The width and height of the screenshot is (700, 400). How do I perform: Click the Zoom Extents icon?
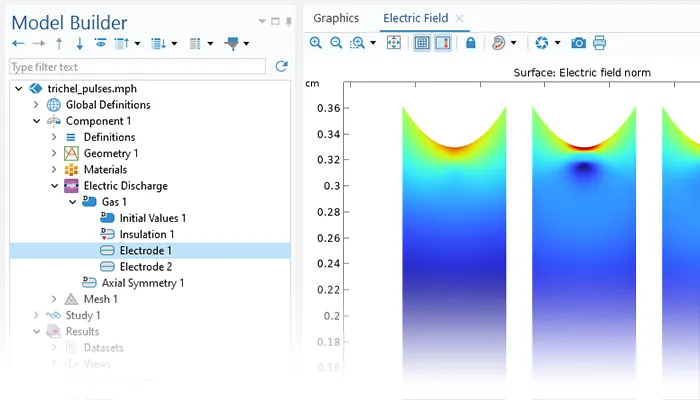click(393, 43)
